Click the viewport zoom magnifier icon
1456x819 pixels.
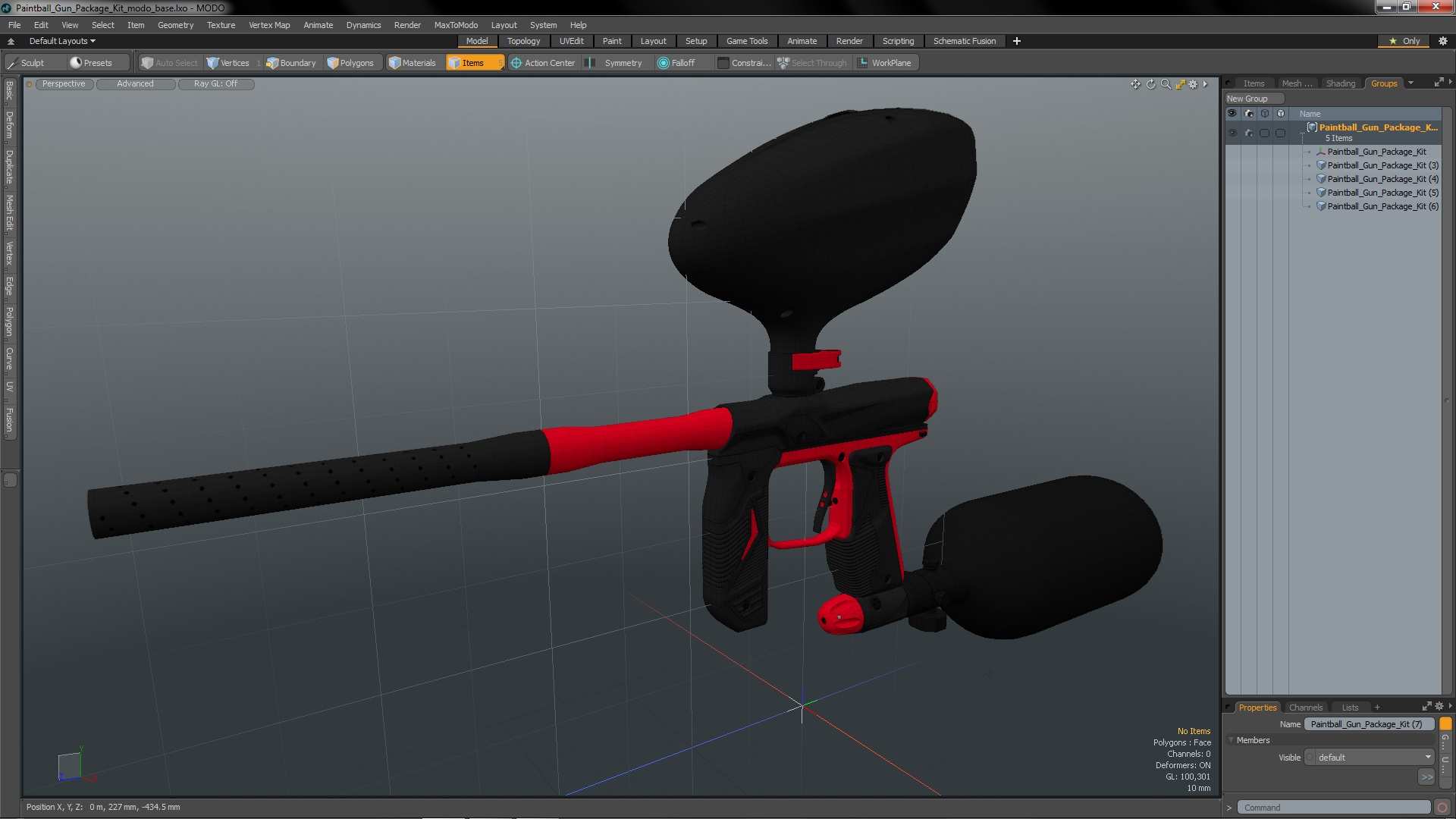1166,84
